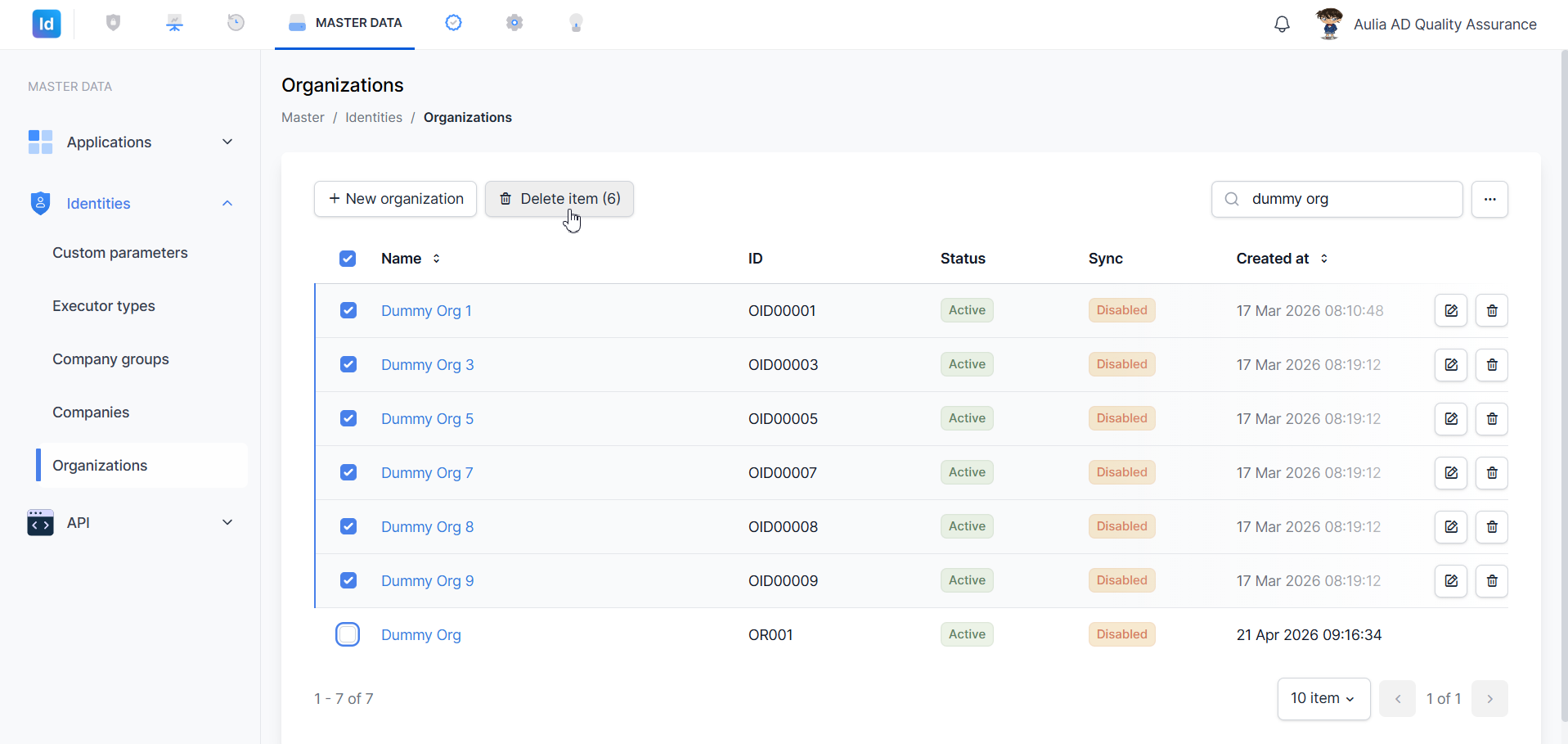Click the page scrollbar on right
1568x744 pixels.
(1564, 385)
